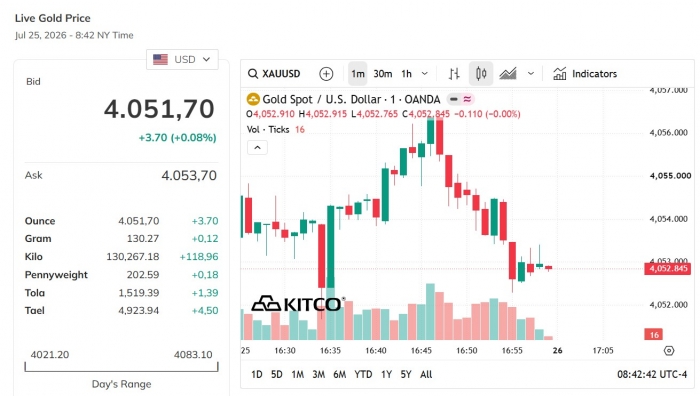Screen dimensions: 700x396
Task: Toggle the dash indicator next to OANDA
Action: coord(454,99)
